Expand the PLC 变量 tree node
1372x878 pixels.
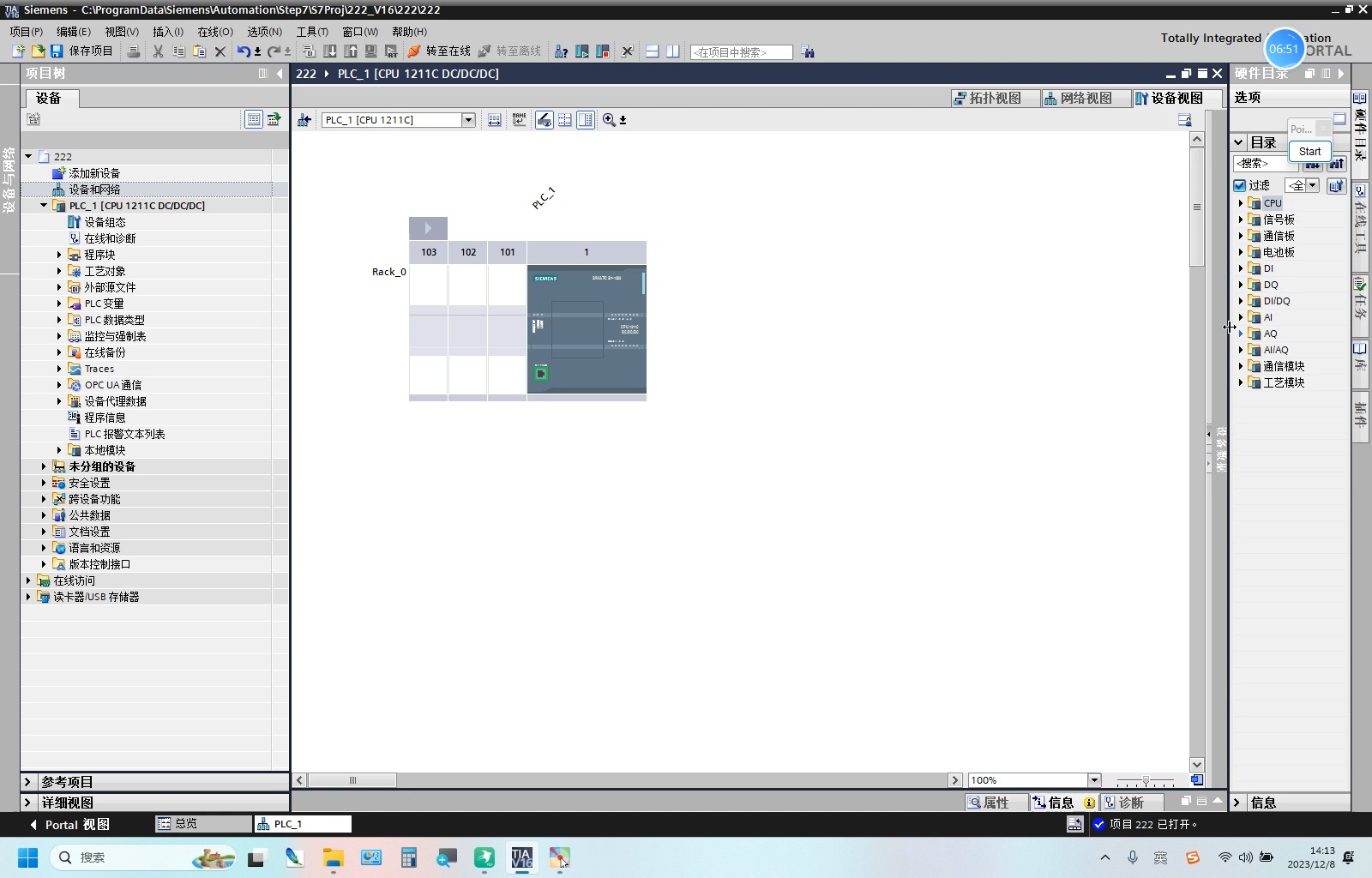tap(59, 304)
